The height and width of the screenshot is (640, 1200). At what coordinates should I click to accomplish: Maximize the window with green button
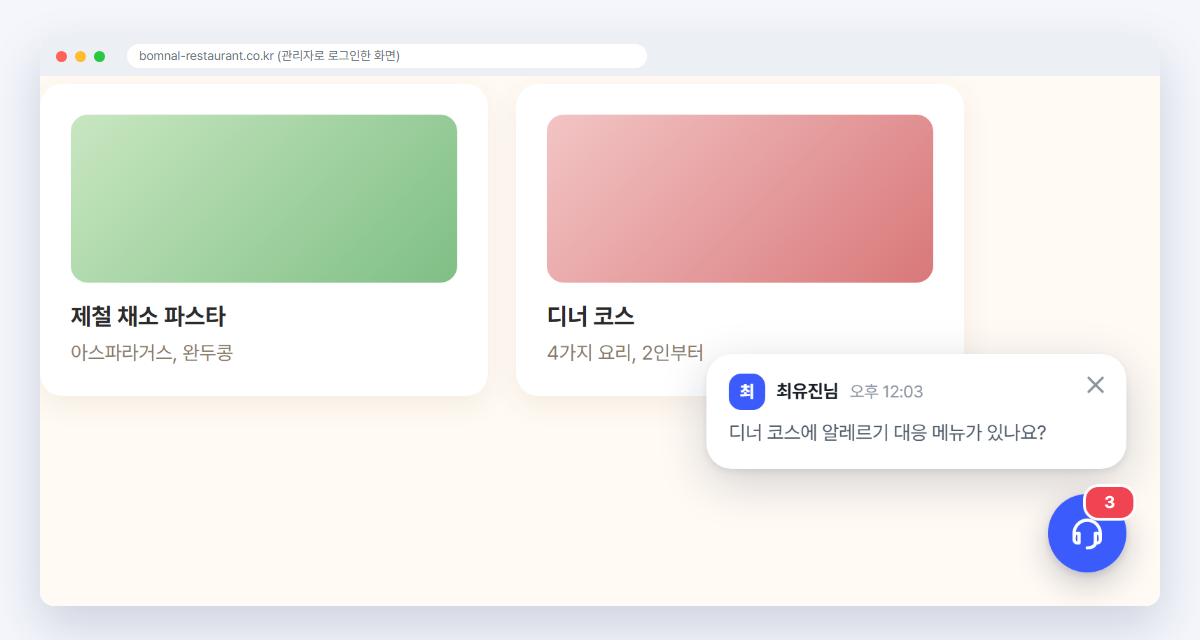pos(100,56)
